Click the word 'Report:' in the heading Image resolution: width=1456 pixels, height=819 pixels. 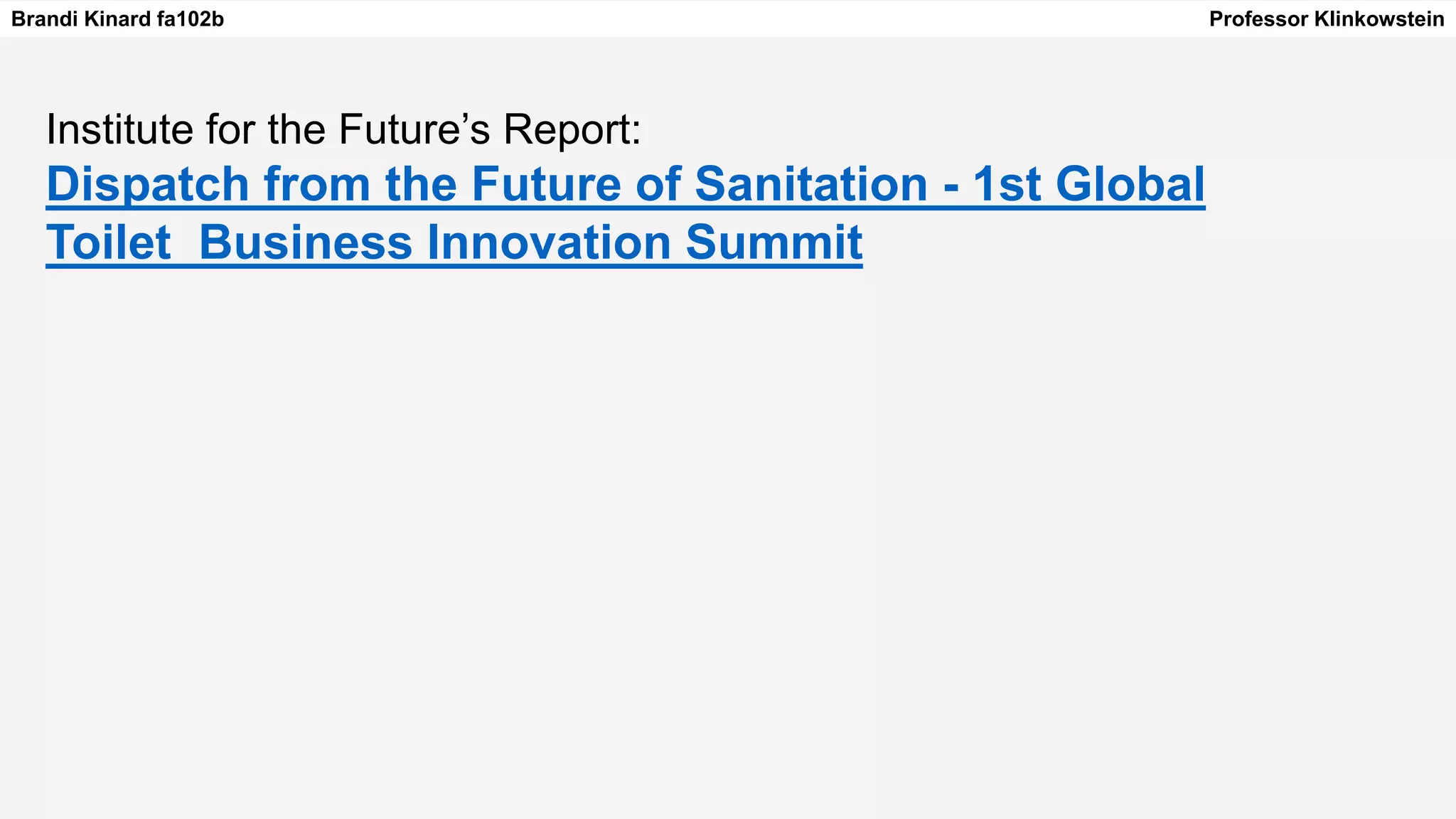coord(572,129)
